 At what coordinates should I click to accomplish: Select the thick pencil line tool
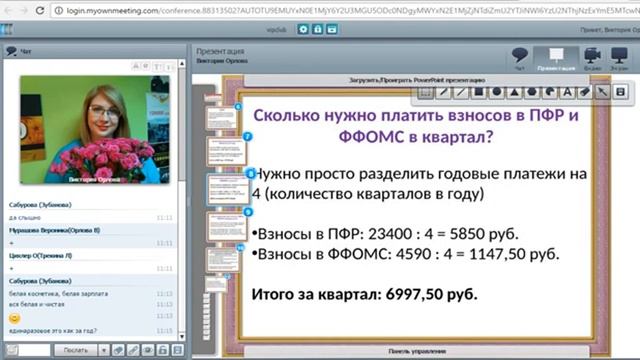(443, 92)
